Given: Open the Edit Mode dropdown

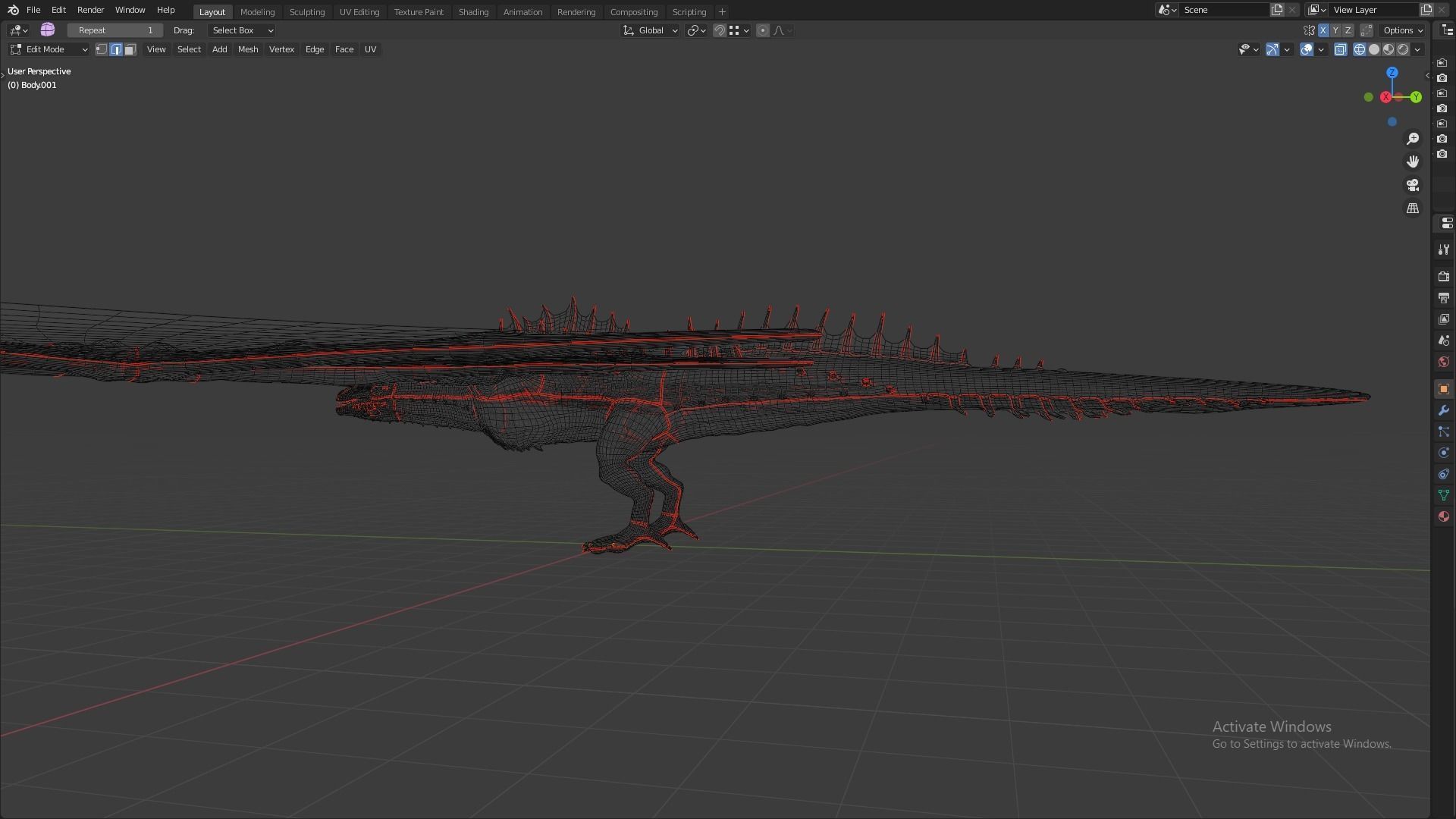Looking at the screenshot, I should 49,49.
